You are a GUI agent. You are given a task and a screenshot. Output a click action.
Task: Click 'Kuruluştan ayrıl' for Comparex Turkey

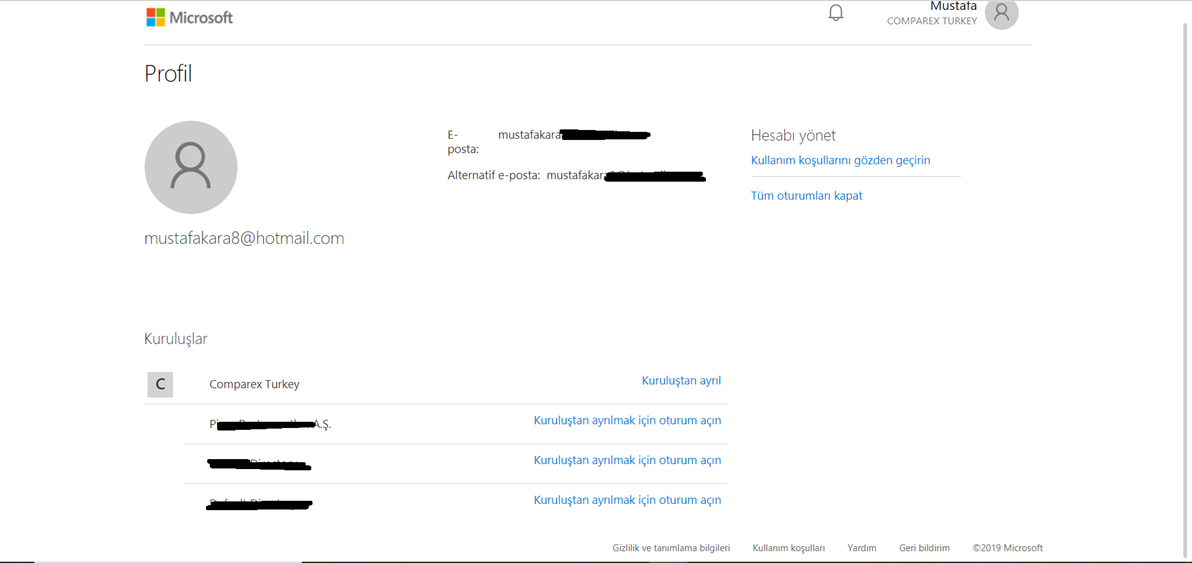pos(681,380)
